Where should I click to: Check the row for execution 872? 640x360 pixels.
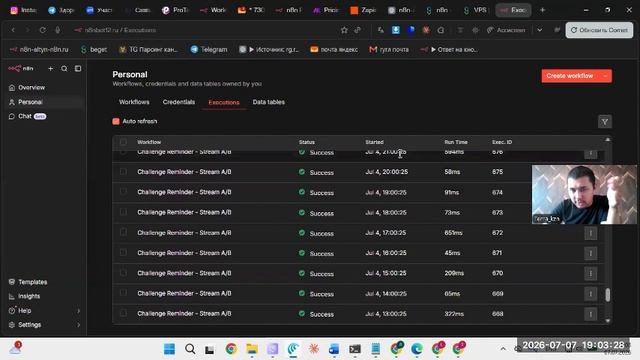tap(123, 232)
